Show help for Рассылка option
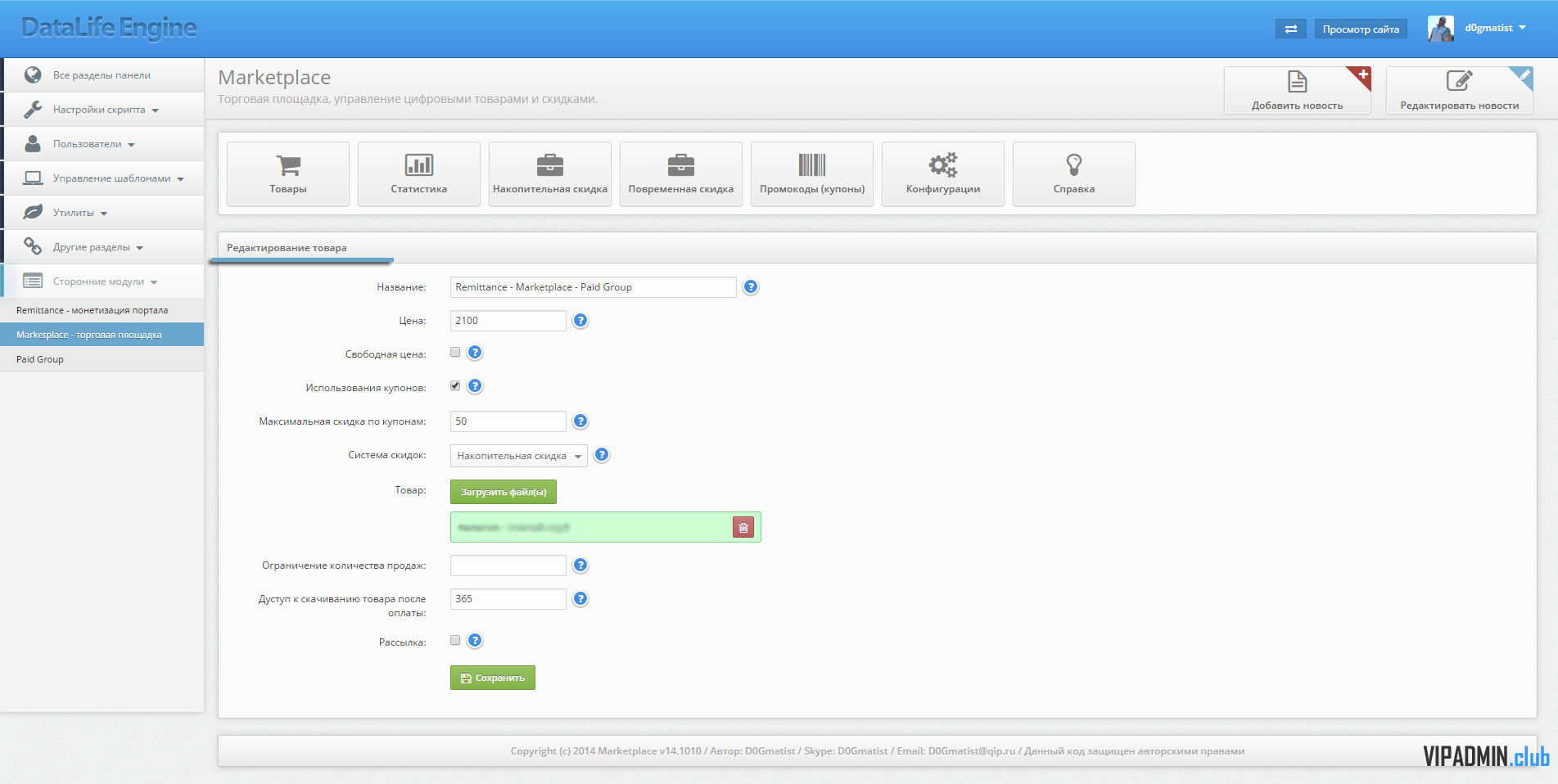Image resolution: width=1558 pixels, height=784 pixels. pos(475,641)
